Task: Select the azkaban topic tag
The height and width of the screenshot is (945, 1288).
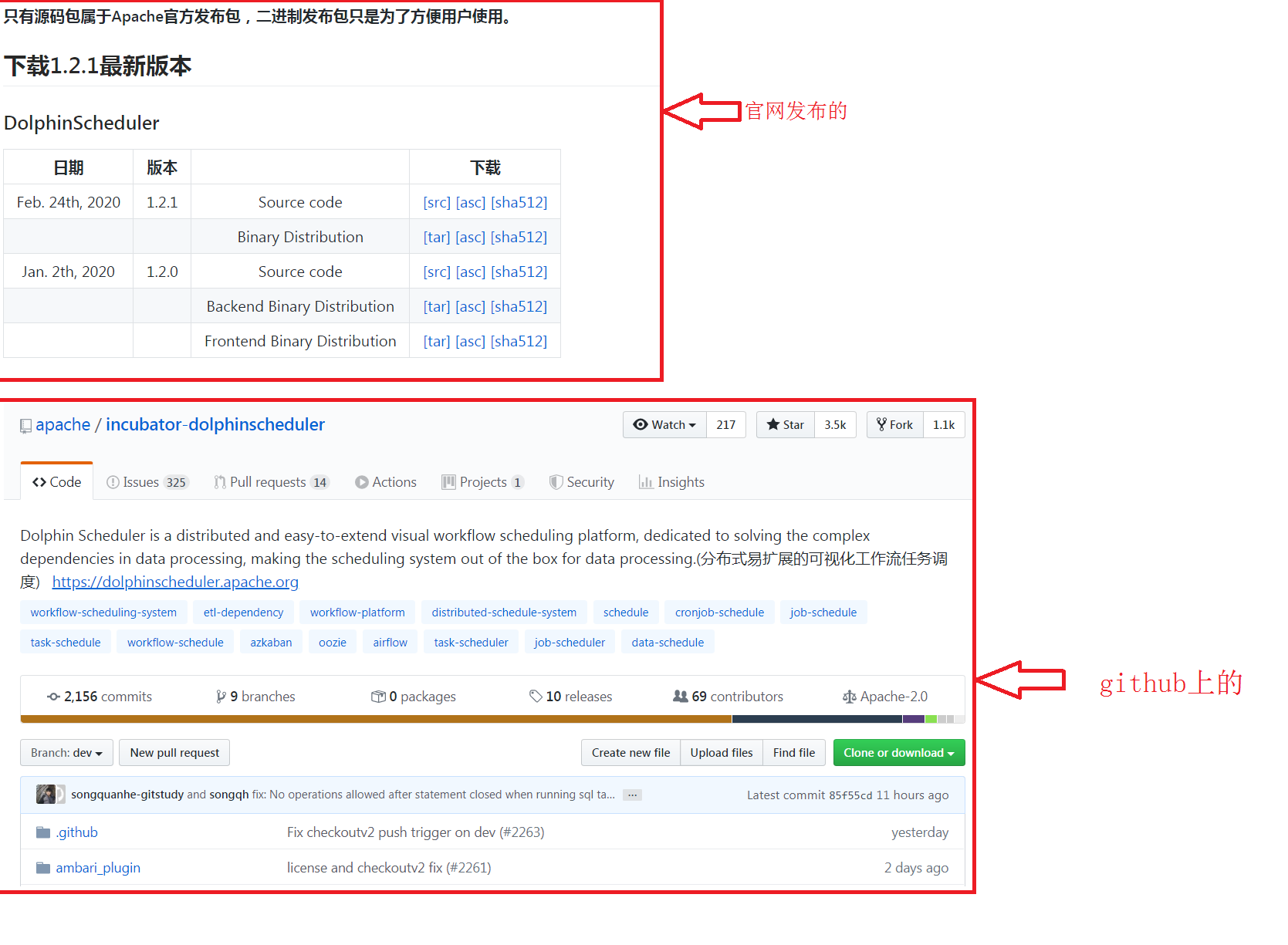Action: (x=271, y=643)
